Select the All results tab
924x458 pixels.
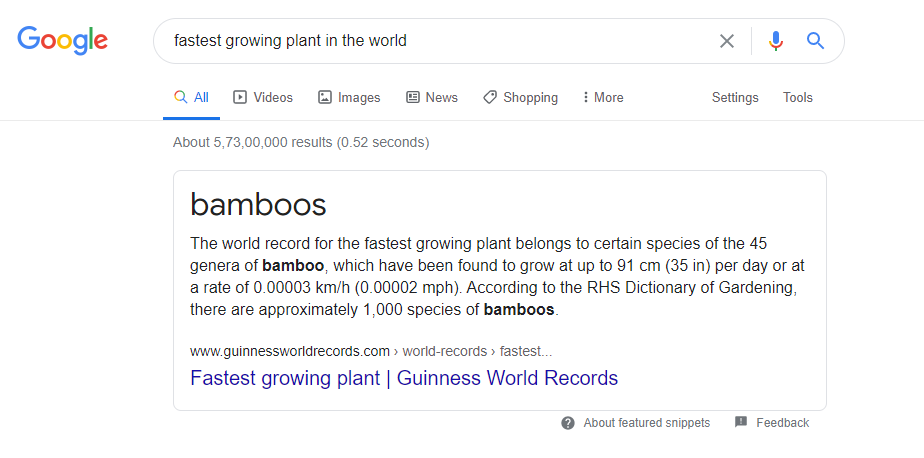[192, 98]
